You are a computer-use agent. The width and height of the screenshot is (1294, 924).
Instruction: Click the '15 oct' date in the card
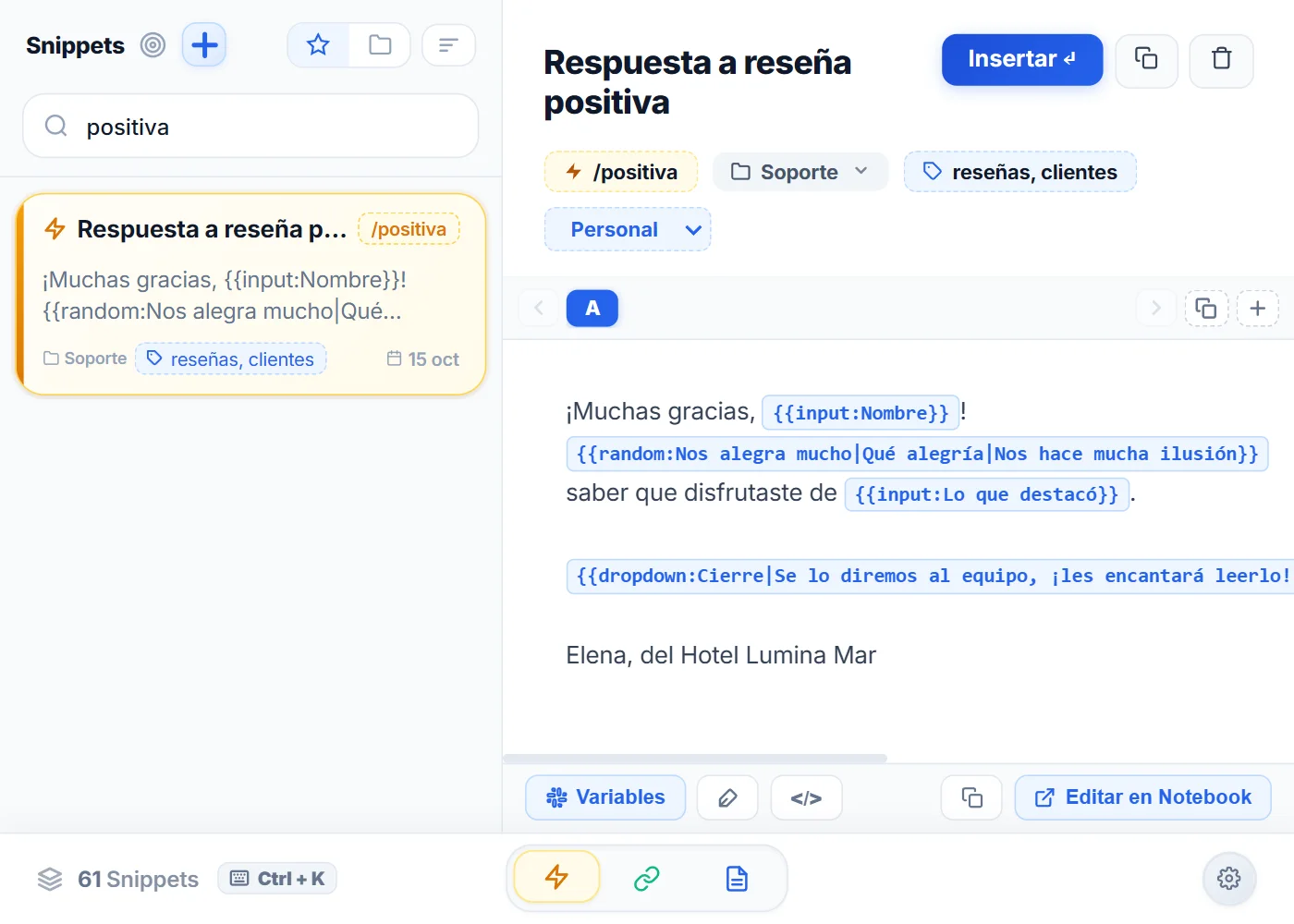pyautogui.click(x=422, y=359)
